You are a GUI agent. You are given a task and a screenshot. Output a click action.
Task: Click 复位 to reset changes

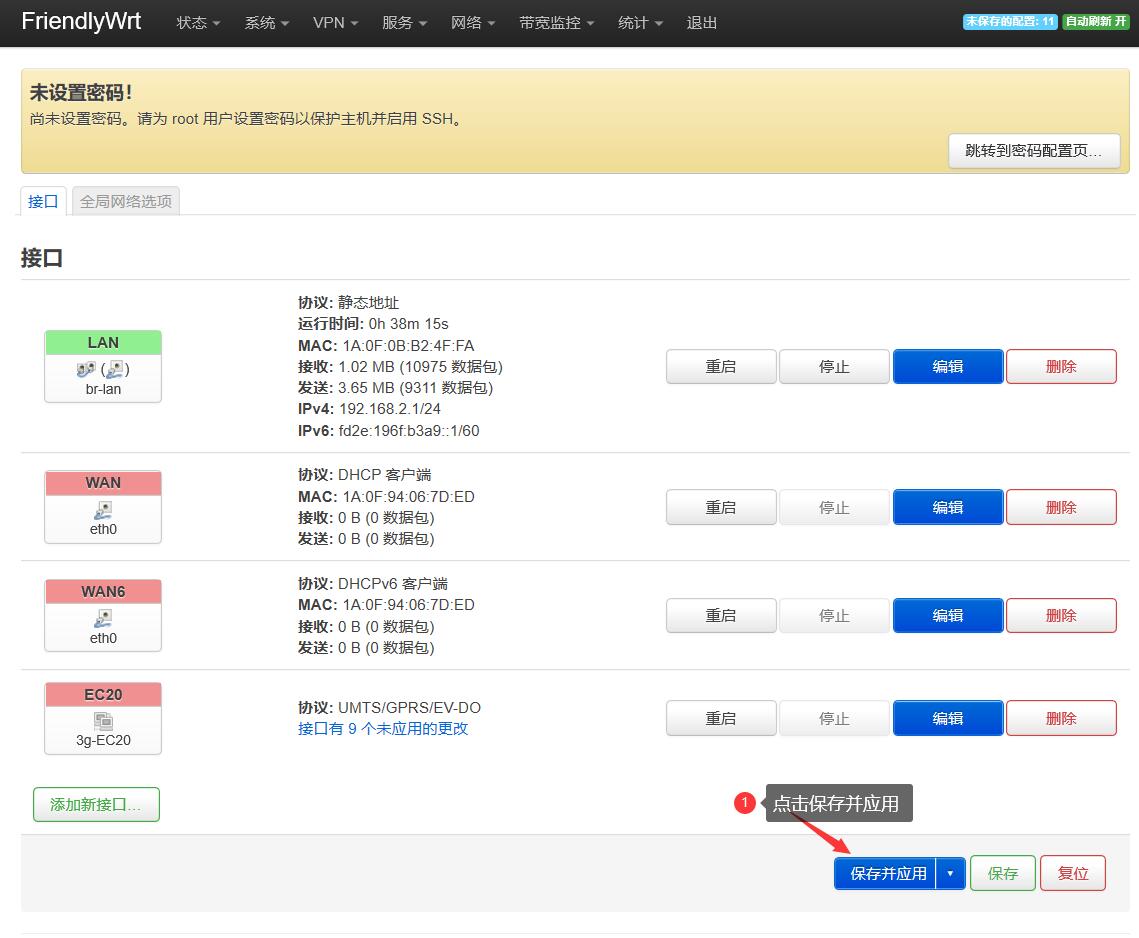coord(1073,872)
